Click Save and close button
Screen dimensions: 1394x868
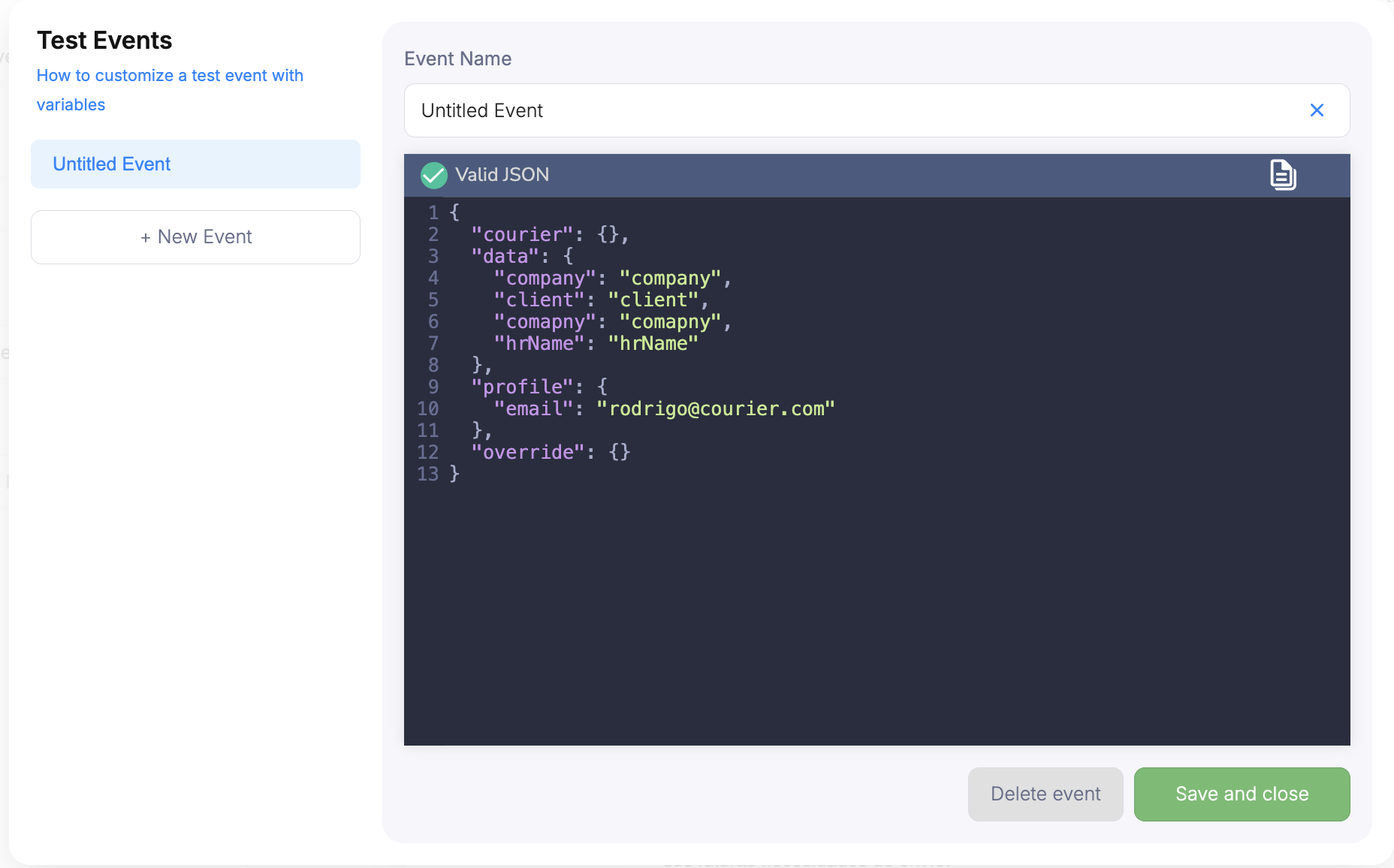click(1242, 794)
